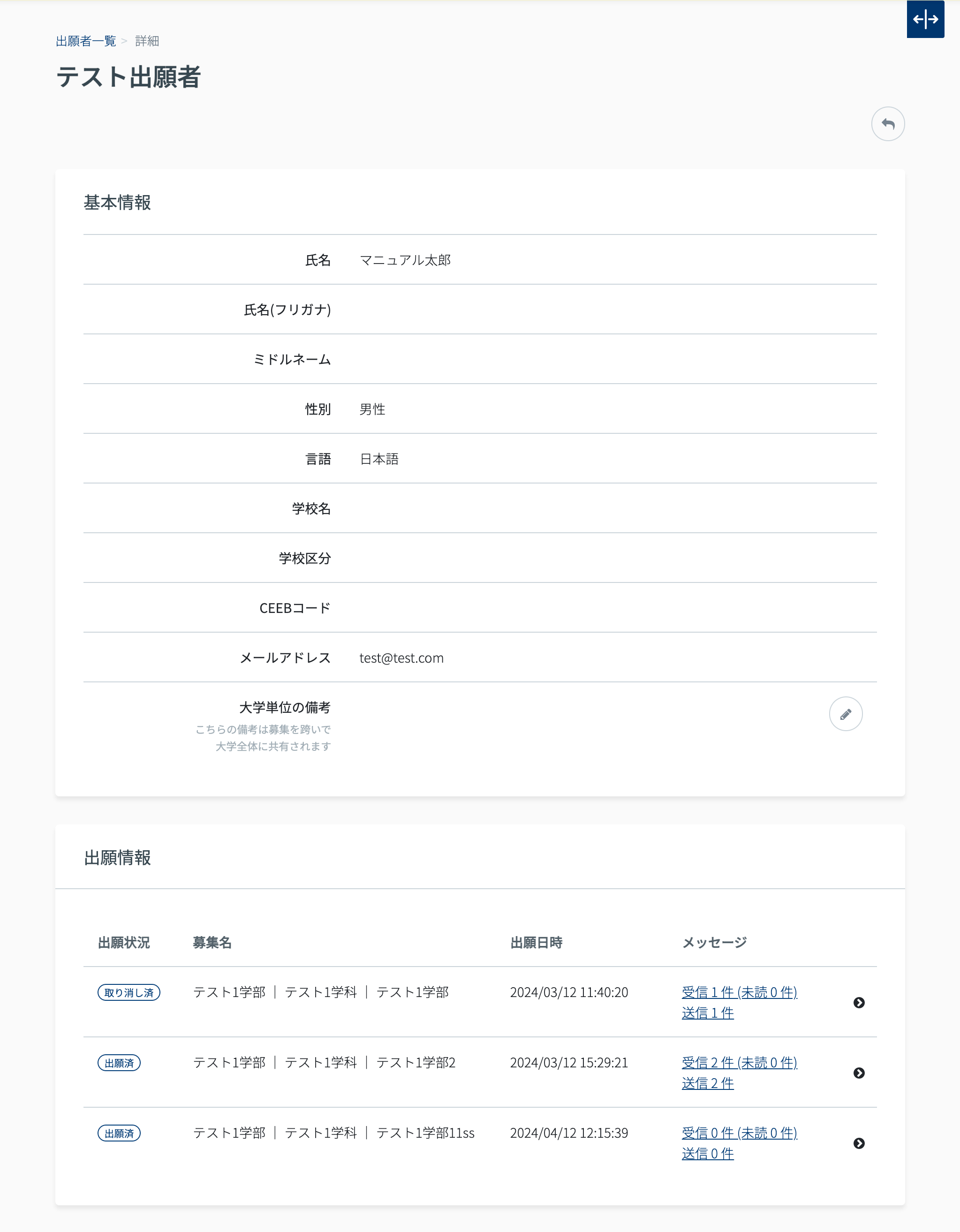Edit university remarks with pencil icon
Screen dimensions: 960x1232
pyautogui.click(x=845, y=714)
